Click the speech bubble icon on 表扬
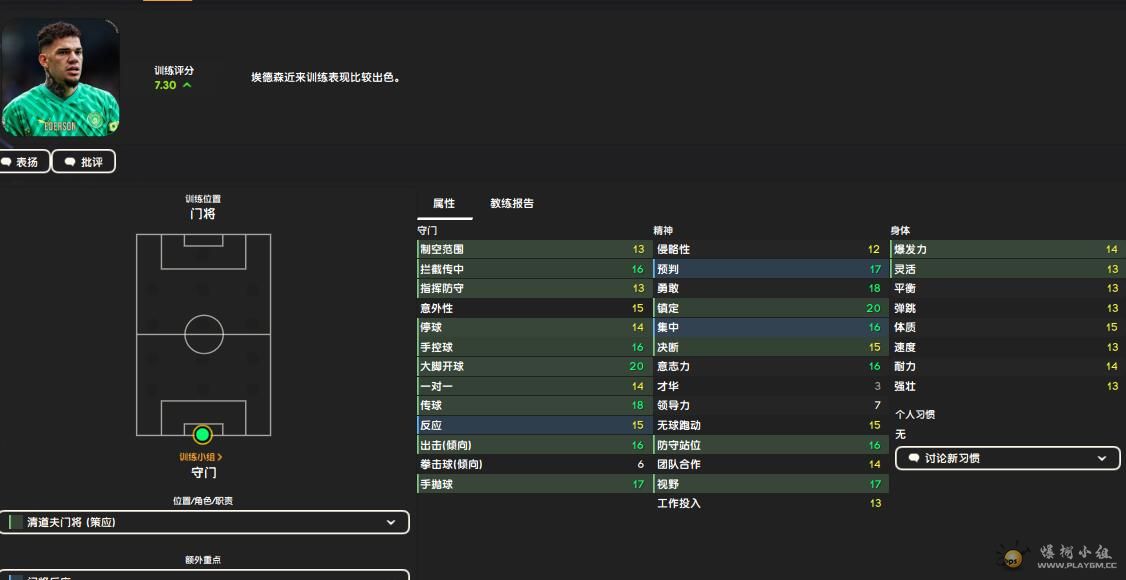 click(x=7, y=162)
